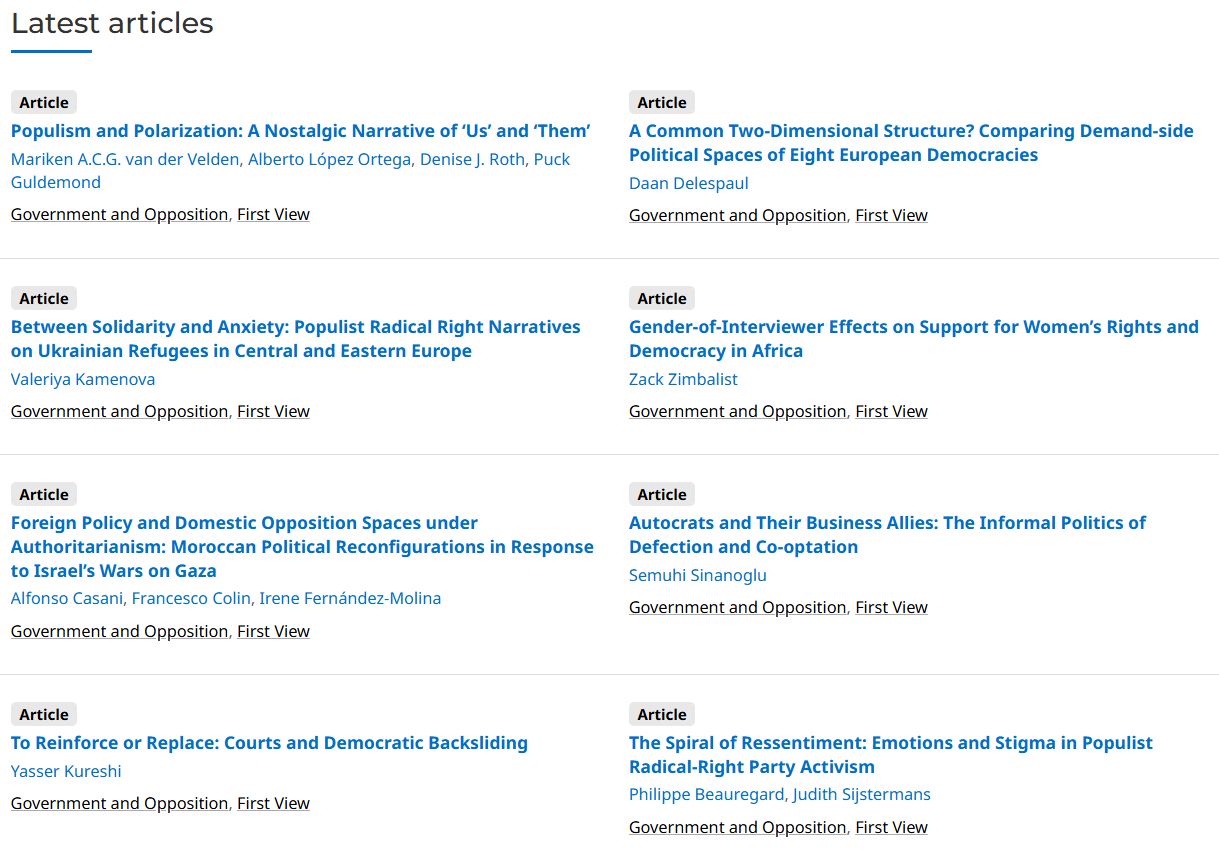The image size is (1219, 868).
Task: Open 'To Reinforce or Replace' article
Action: tap(269, 743)
